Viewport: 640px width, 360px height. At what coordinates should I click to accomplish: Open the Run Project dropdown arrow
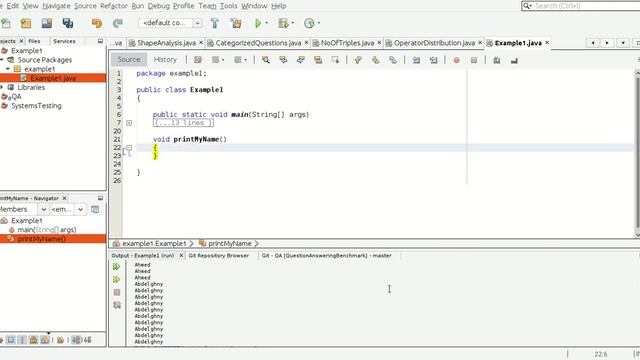267,23
